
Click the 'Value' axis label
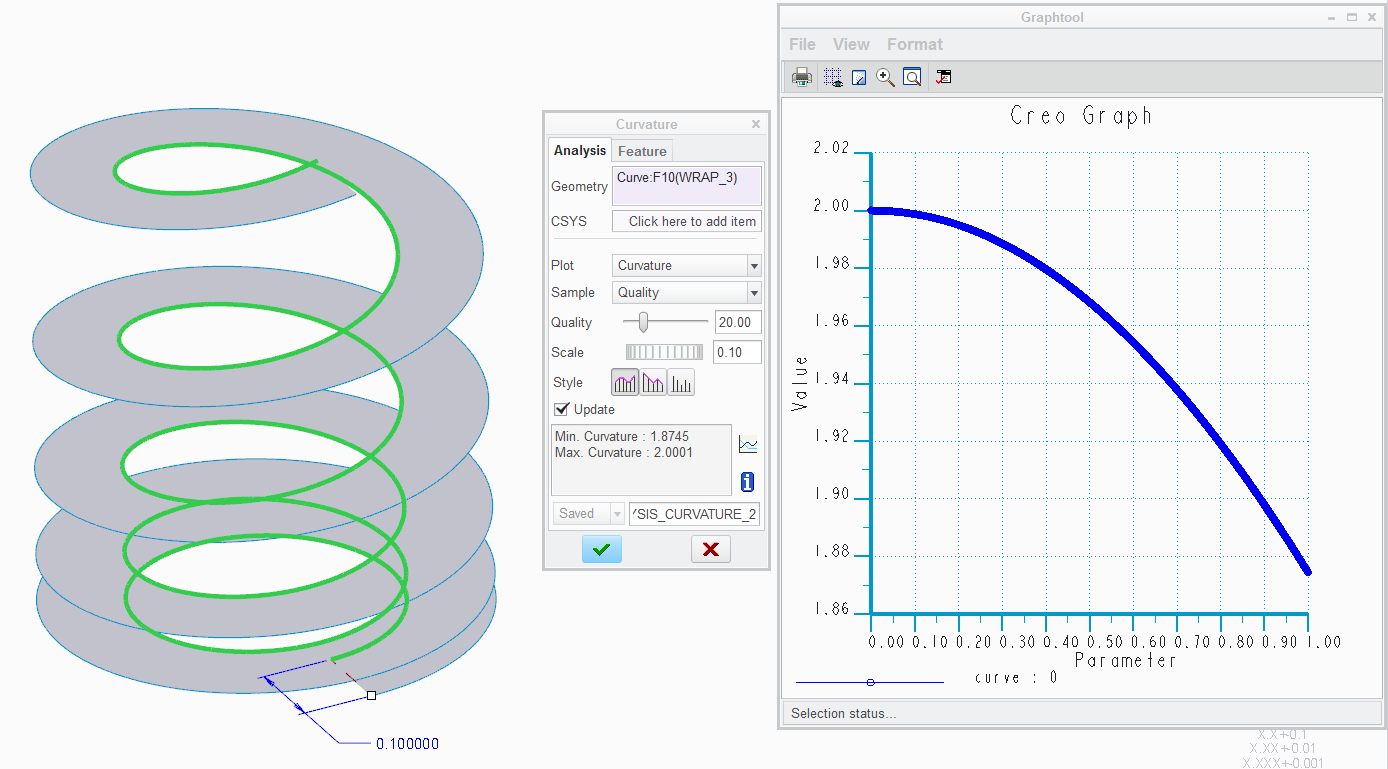799,383
